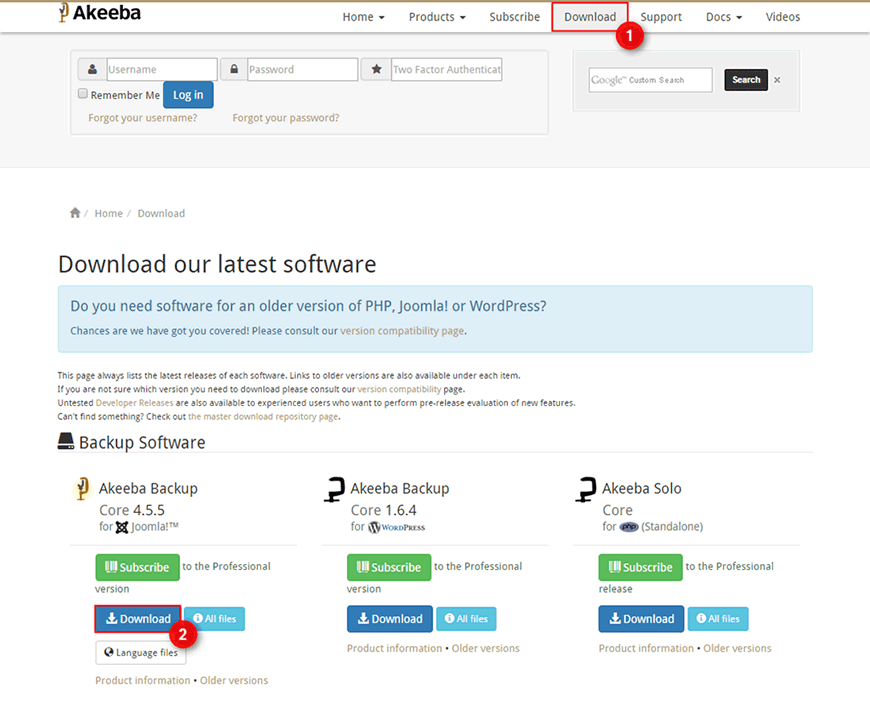The height and width of the screenshot is (717, 870).
Task: Clear search with the X icon
Action: [777, 80]
